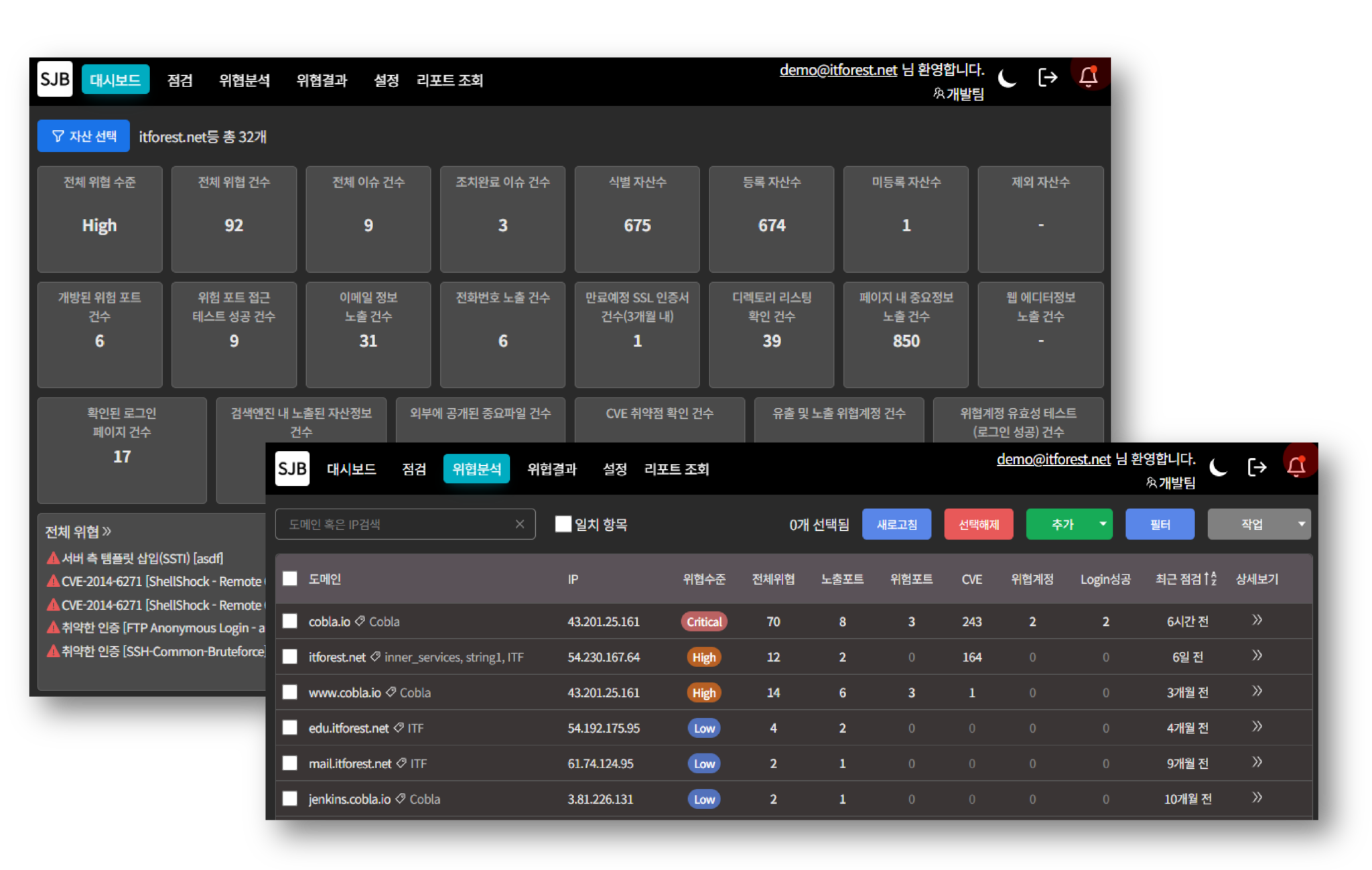Click the 새로고침 button
The width and height of the screenshot is (1372, 870).
(896, 524)
